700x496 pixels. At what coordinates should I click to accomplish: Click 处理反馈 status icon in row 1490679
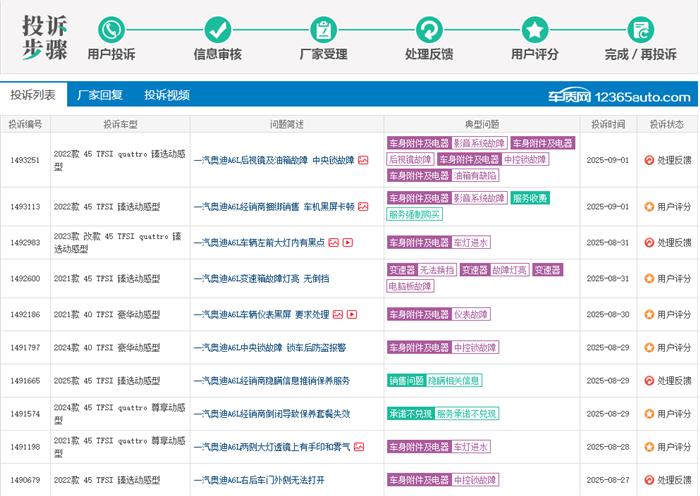tap(649, 480)
